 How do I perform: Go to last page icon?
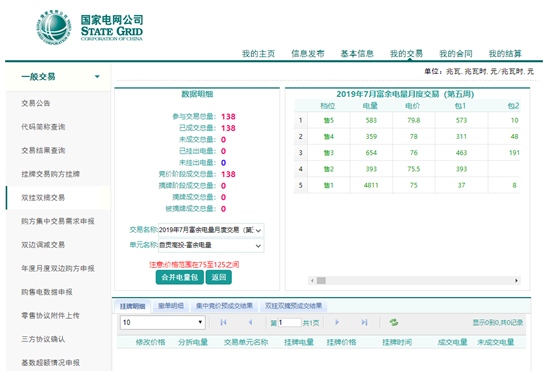tap(364, 322)
